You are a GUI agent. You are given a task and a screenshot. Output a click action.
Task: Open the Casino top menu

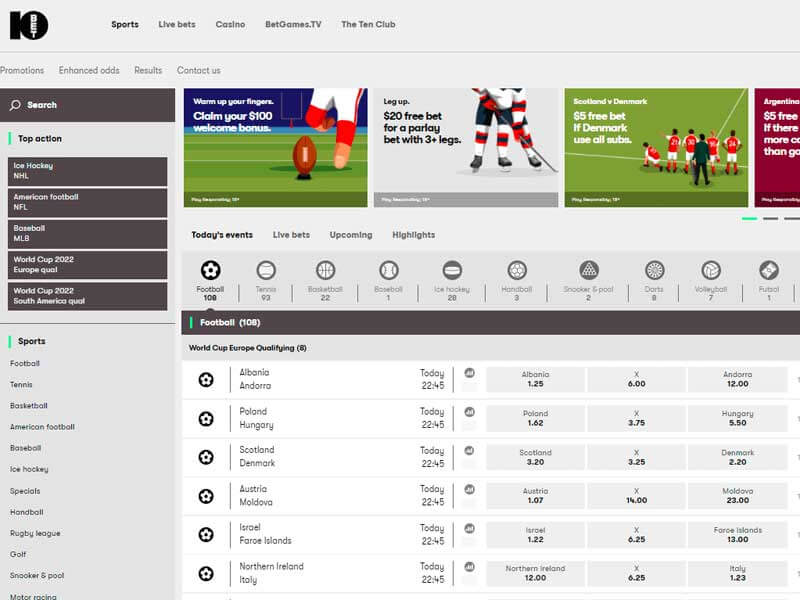click(230, 24)
